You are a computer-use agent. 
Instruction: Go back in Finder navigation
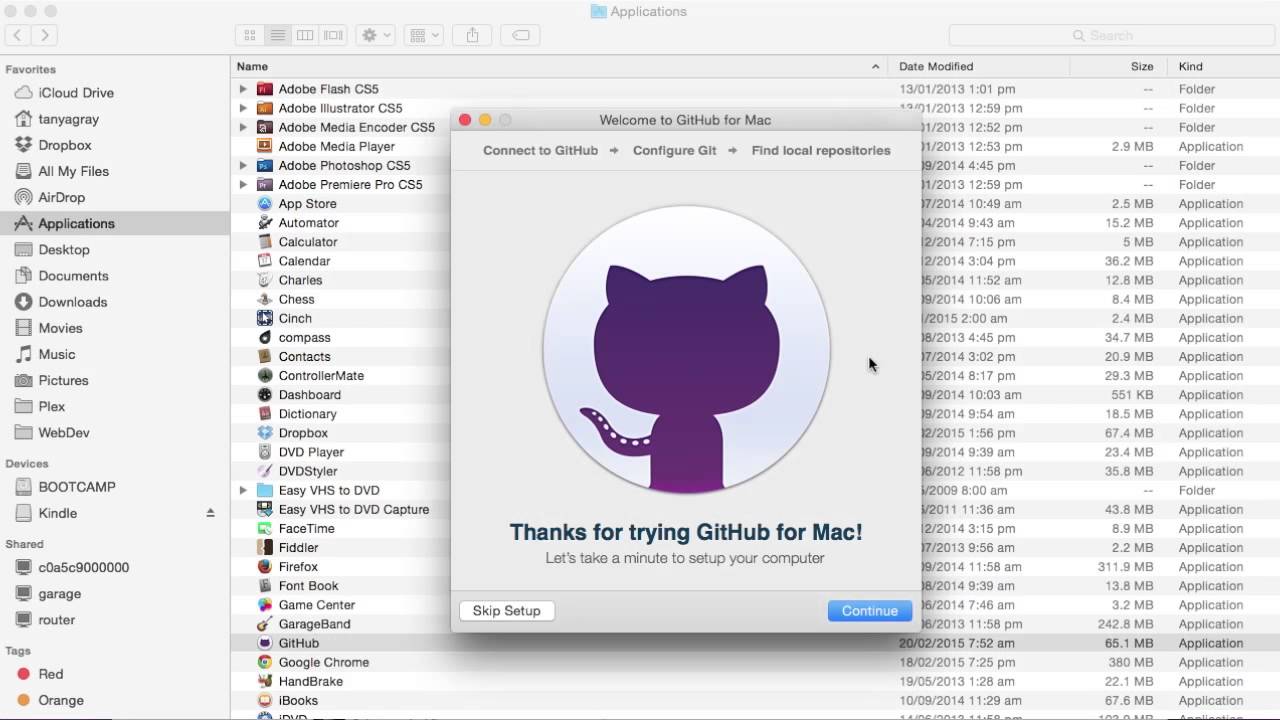click(x=17, y=35)
